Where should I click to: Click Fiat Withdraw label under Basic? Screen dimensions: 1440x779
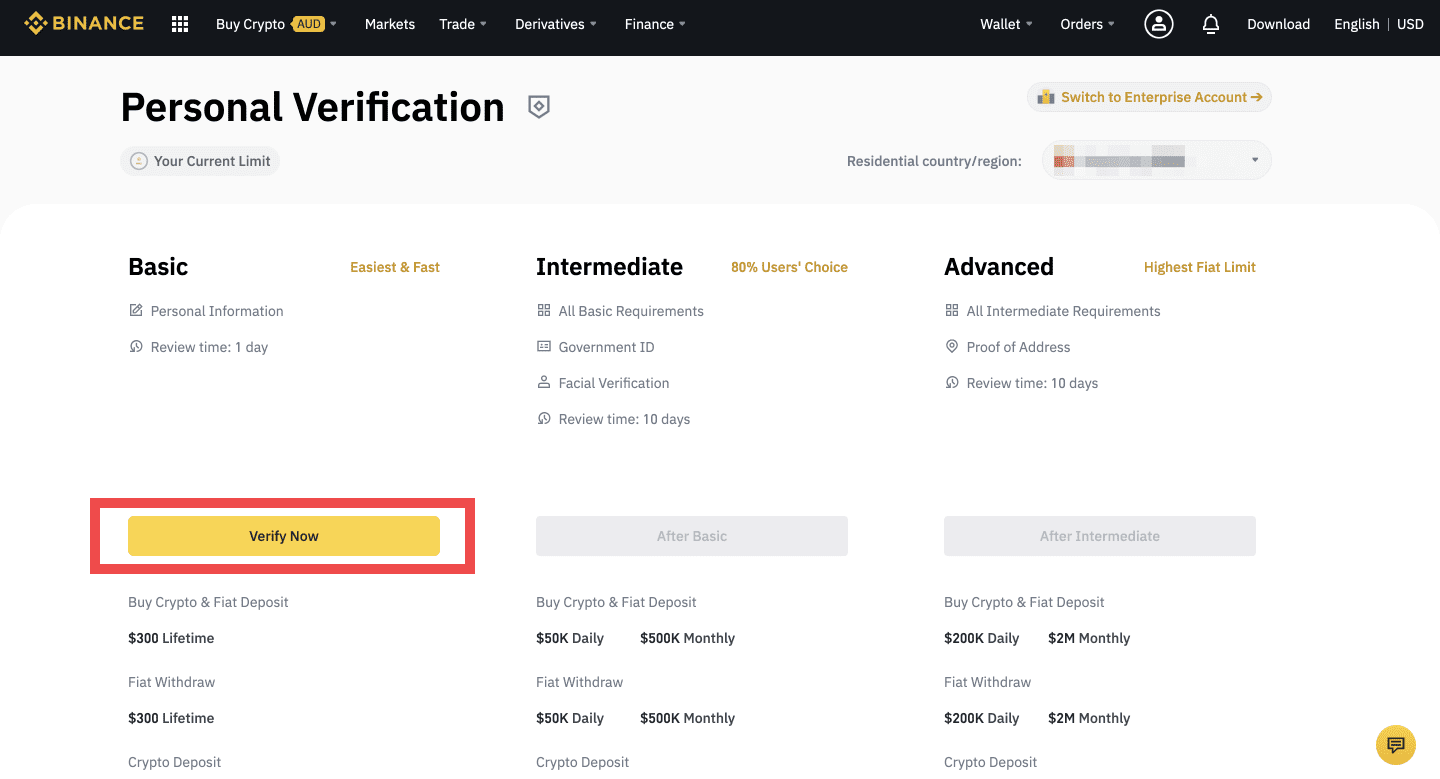[x=172, y=682]
